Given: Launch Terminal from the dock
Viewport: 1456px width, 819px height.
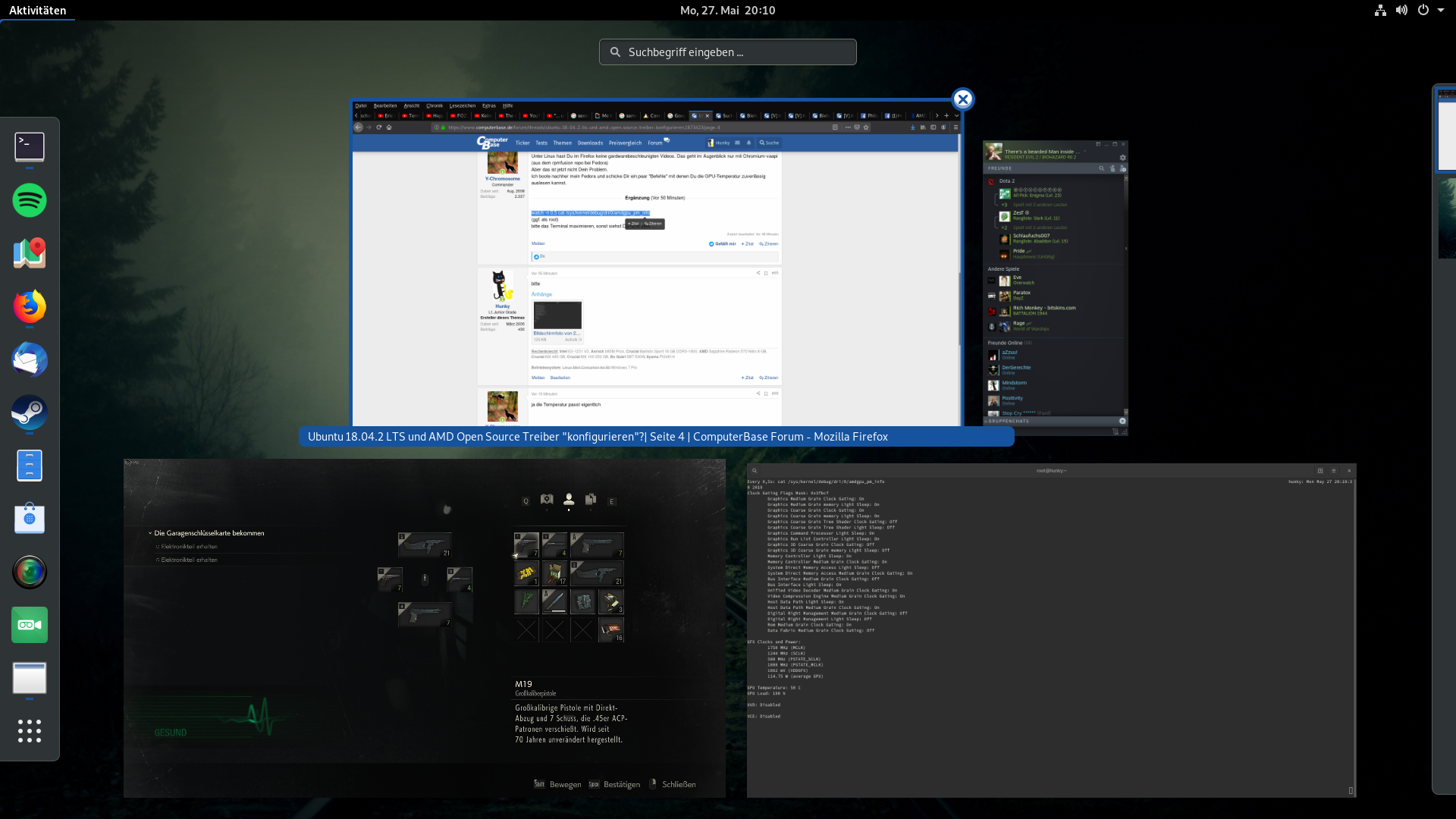Looking at the screenshot, I should click(30, 147).
